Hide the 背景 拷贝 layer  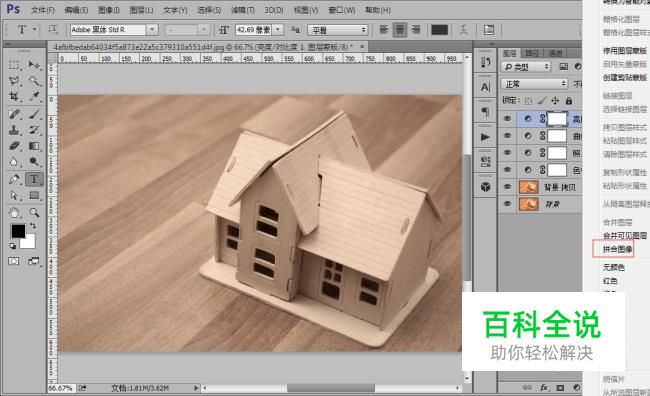[x=507, y=187]
